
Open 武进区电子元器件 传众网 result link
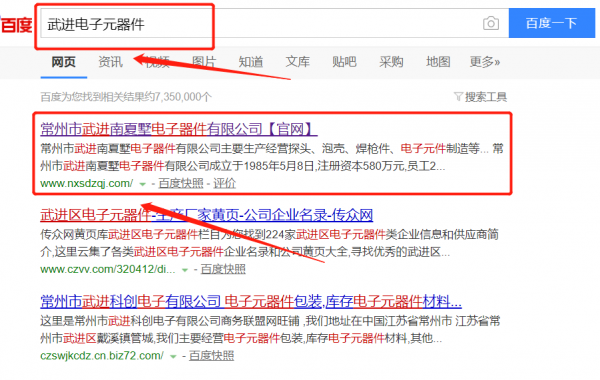point(207,215)
